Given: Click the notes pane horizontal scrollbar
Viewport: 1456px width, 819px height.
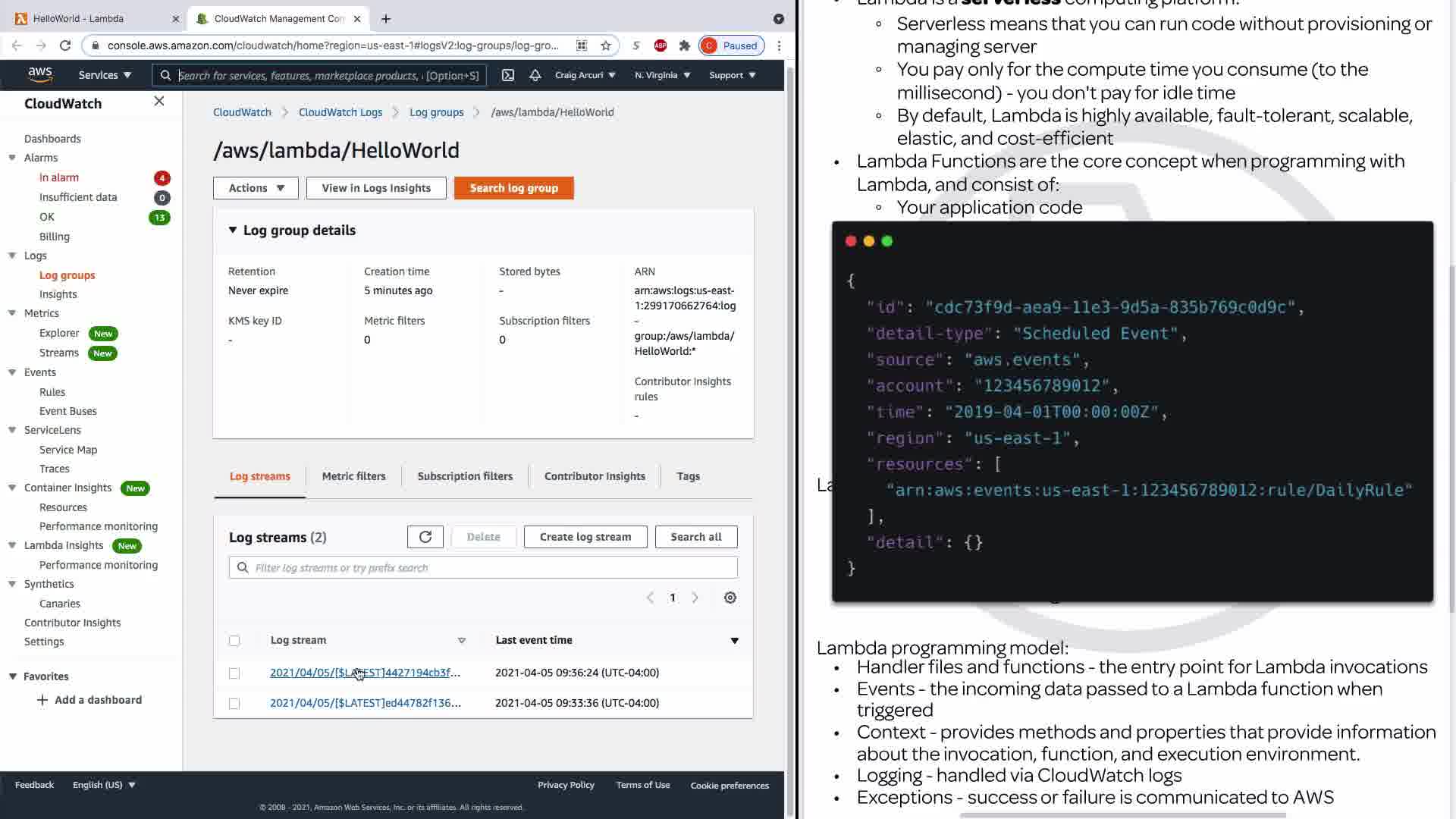Looking at the screenshot, I should [x=1122, y=815].
